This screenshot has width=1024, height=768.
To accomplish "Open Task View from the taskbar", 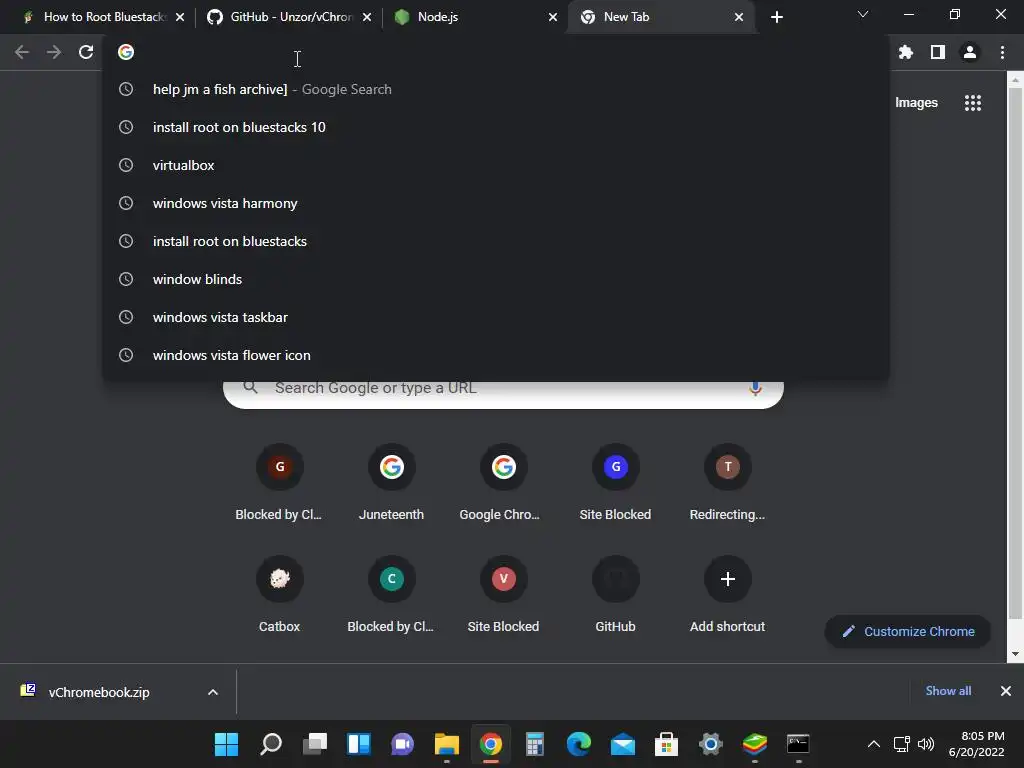I will pyautogui.click(x=315, y=744).
